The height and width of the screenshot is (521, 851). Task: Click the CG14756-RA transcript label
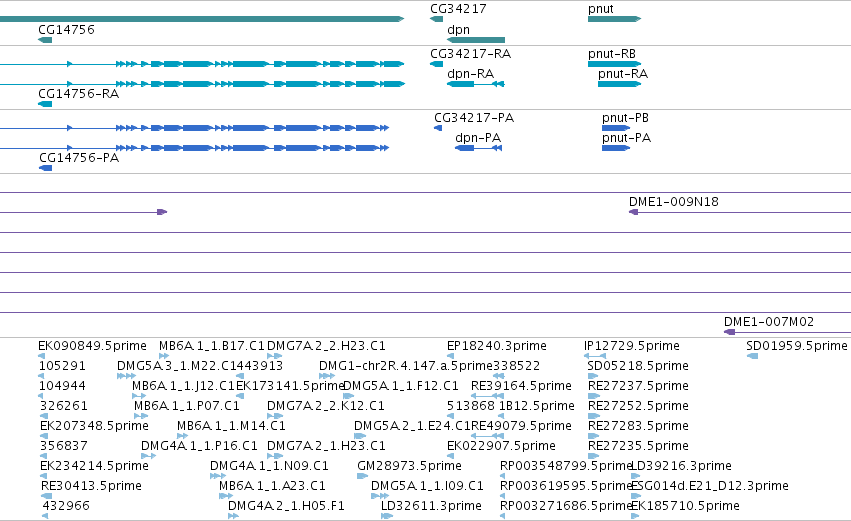click(x=79, y=93)
